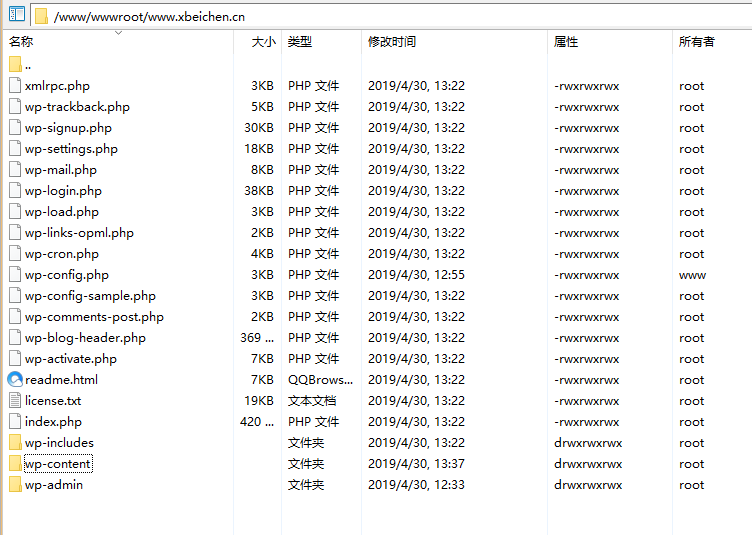Select the focused wp-content folder name
The height and width of the screenshot is (535, 752).
coord(58,464)
